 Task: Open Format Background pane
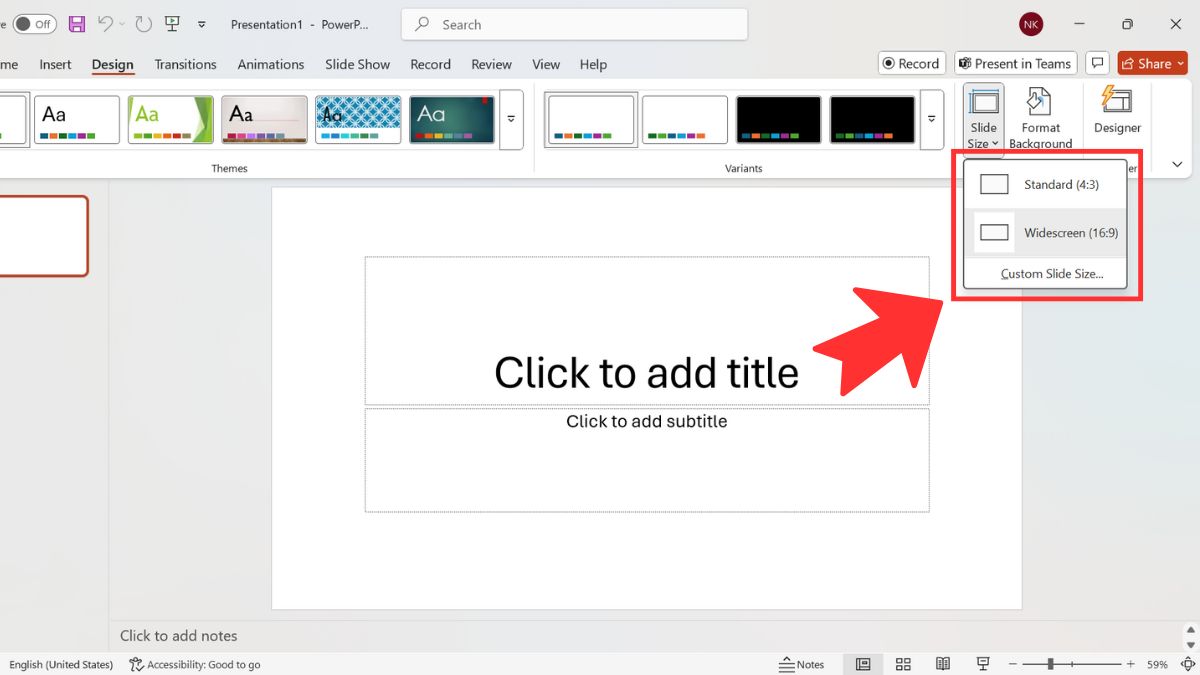point(1040,119)
